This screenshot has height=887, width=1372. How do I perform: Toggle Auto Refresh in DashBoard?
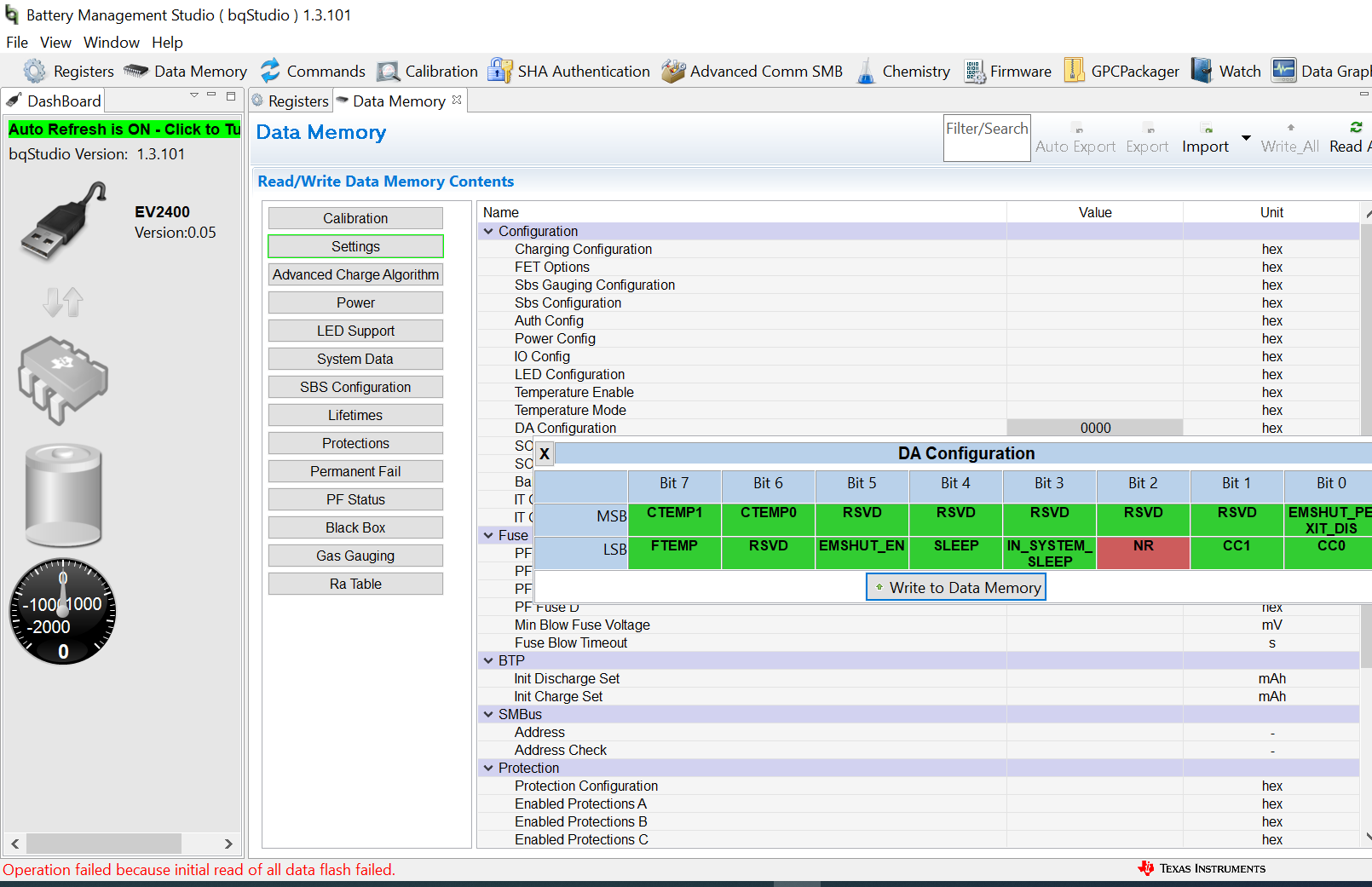[124, 130]
